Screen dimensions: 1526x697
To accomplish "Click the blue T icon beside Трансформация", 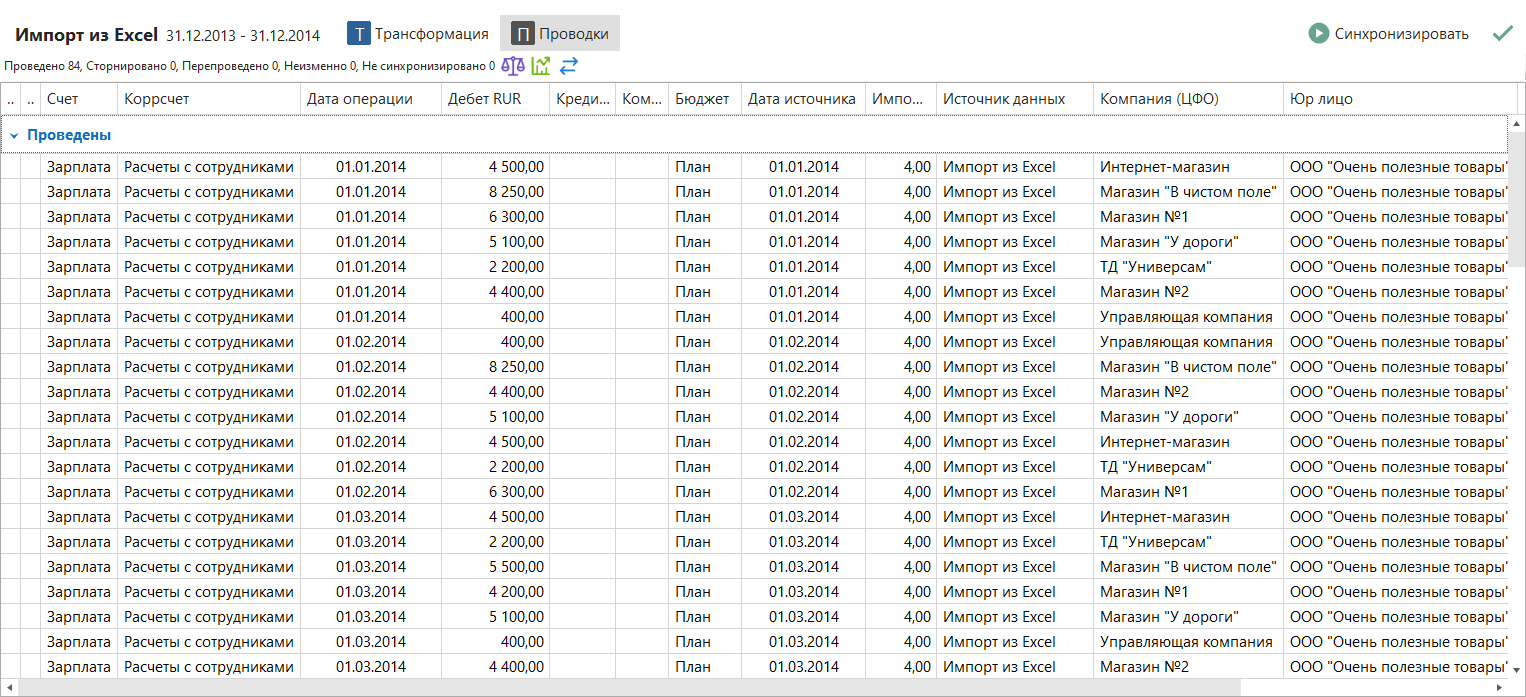I will tap(358, 34).
